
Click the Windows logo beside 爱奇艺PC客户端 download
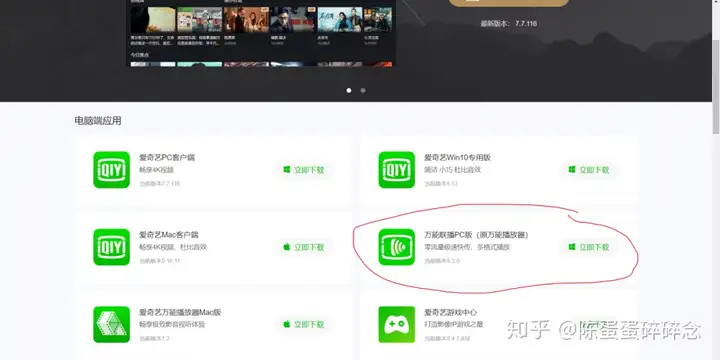click(x=287, y=169)
